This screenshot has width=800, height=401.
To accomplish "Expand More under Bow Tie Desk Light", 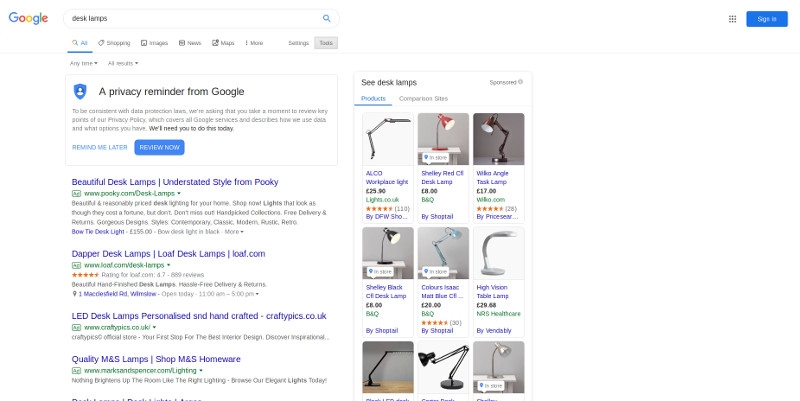I will pos(234,232).
